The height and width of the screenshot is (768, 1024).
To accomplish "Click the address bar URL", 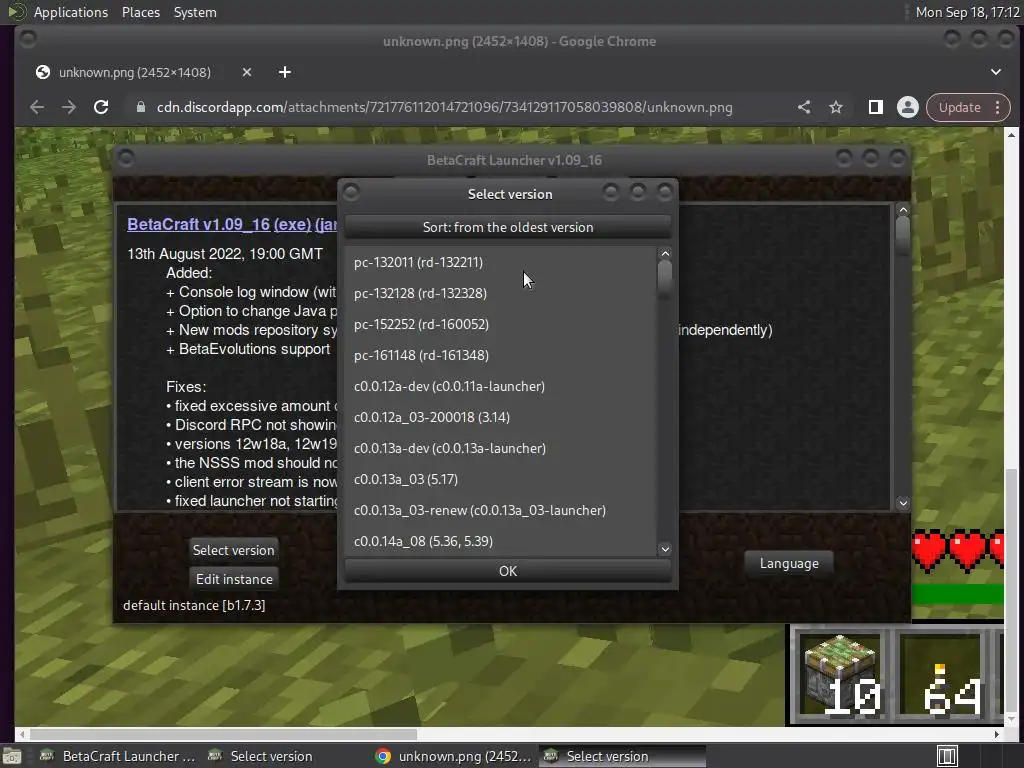I will pyautogui.click(x=444, y=107).
